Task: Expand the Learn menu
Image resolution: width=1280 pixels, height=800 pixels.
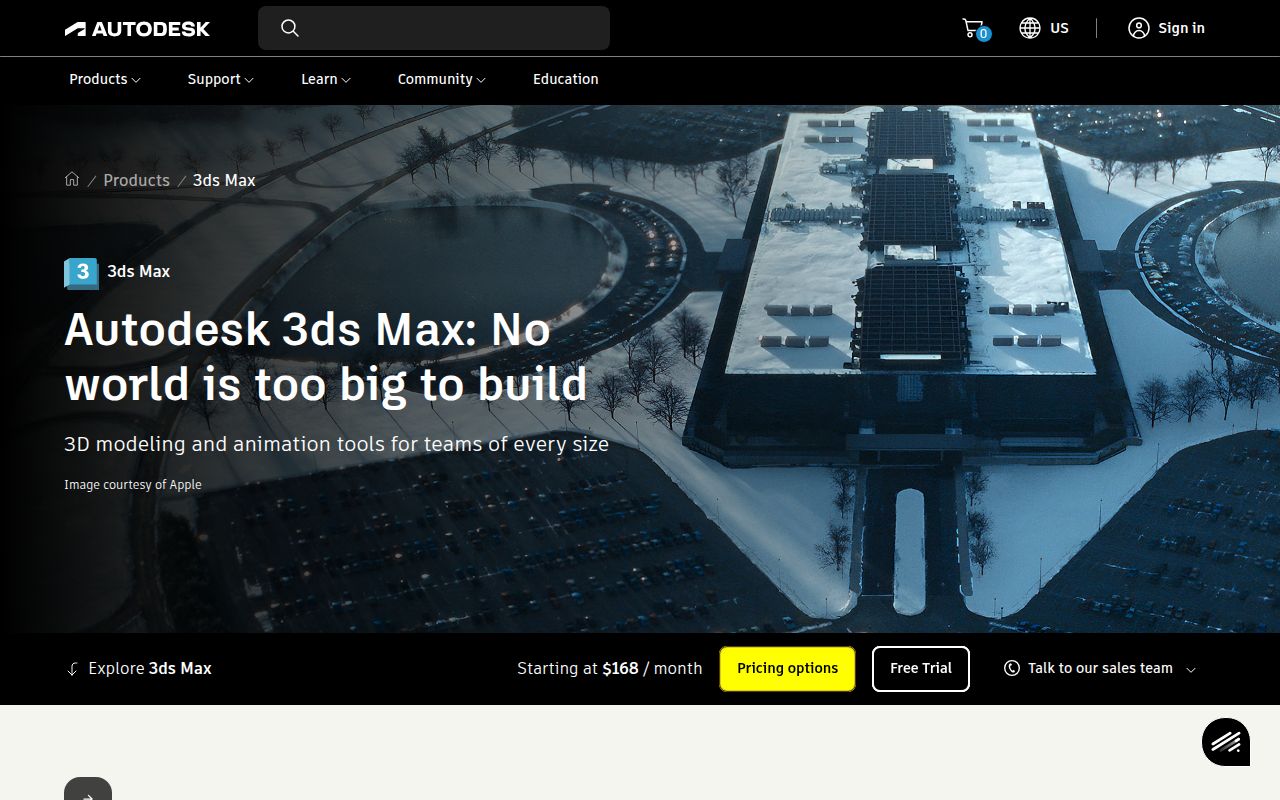Action: [326, 79]
